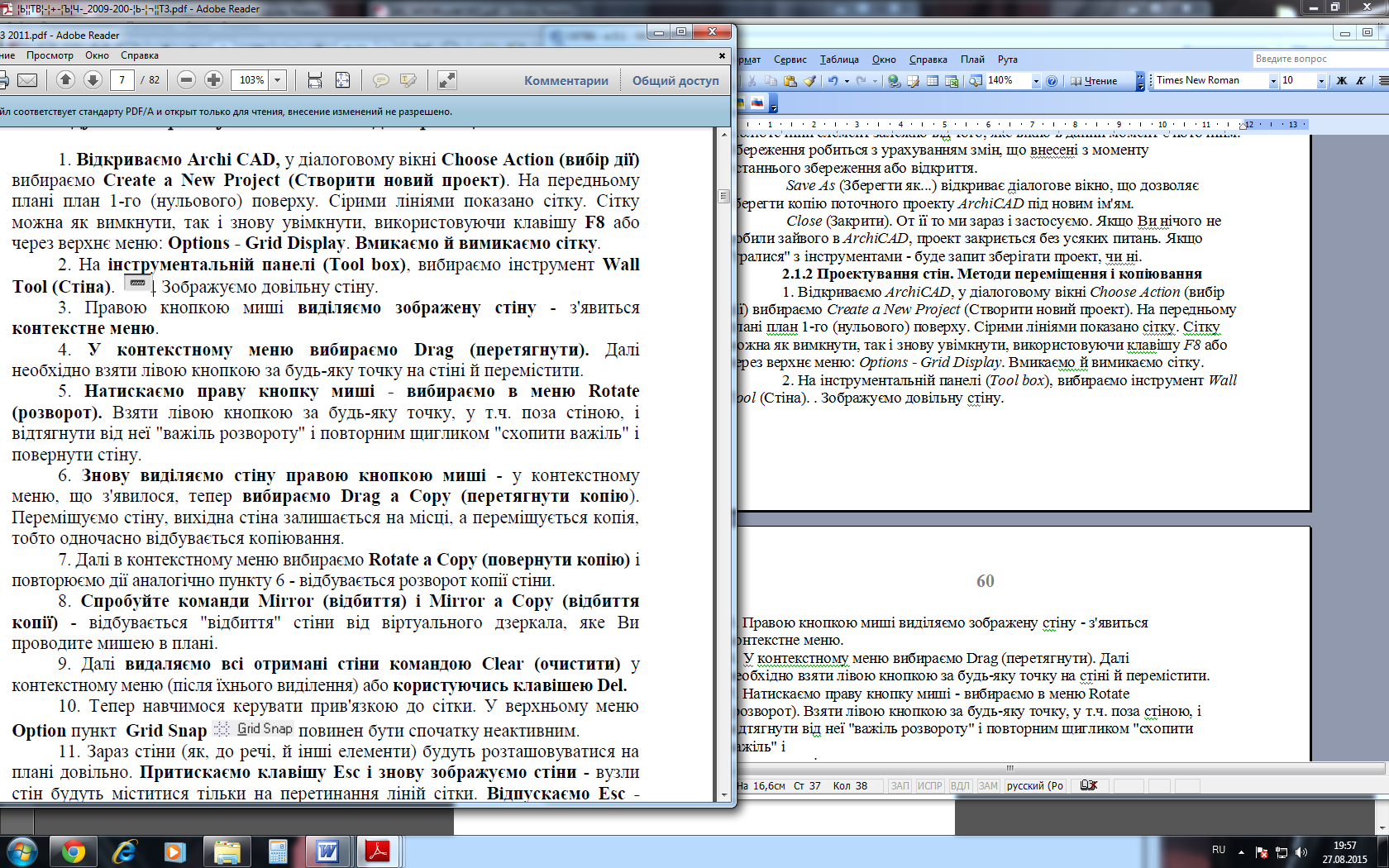Screen dimensions: 1389x868
Task: Toggle ВДЛ extend selection indicator
Action: pos(960,786)
